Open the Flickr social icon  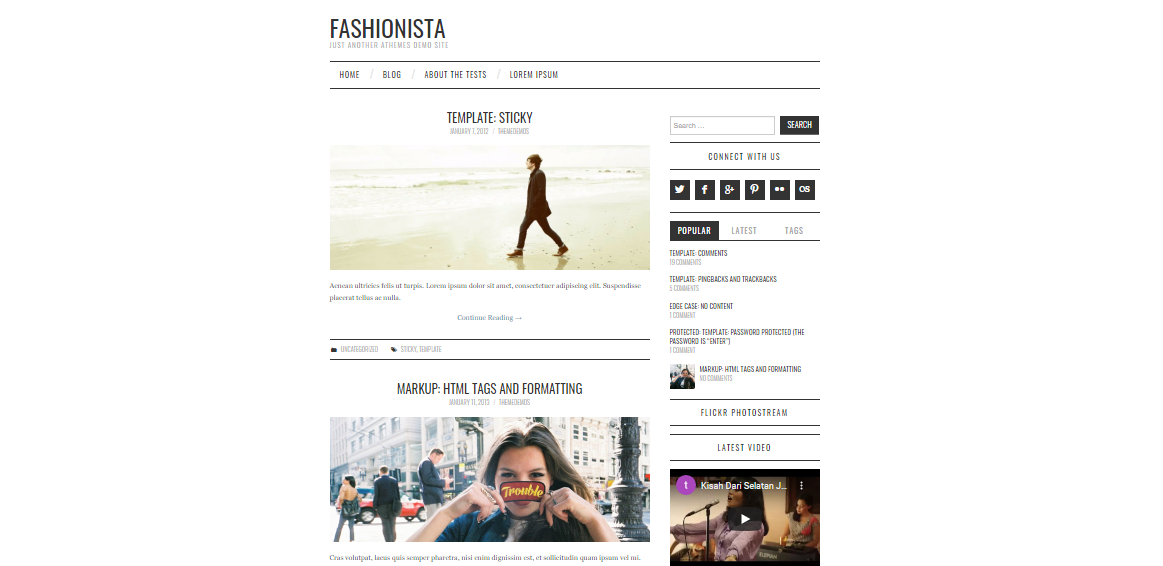780,190
